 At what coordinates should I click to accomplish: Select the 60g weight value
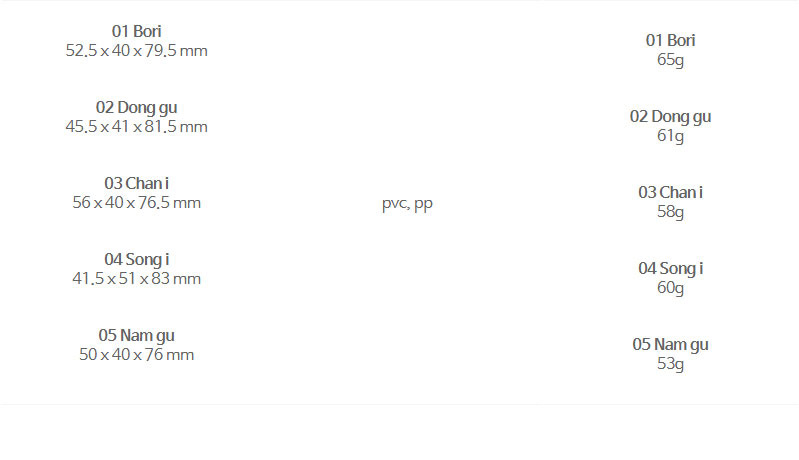[670, 287]
